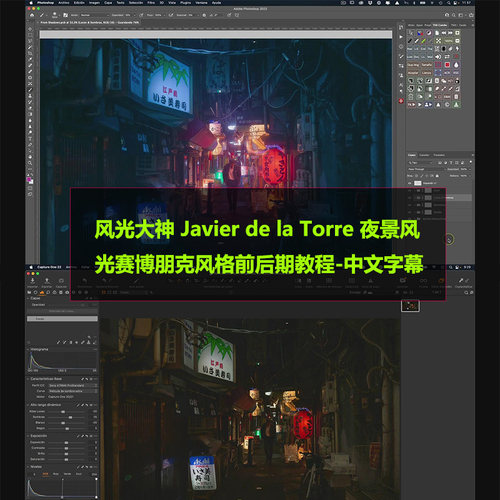Toggle the lock-all padlock icon in the layers panel

[x=437, y=176]
